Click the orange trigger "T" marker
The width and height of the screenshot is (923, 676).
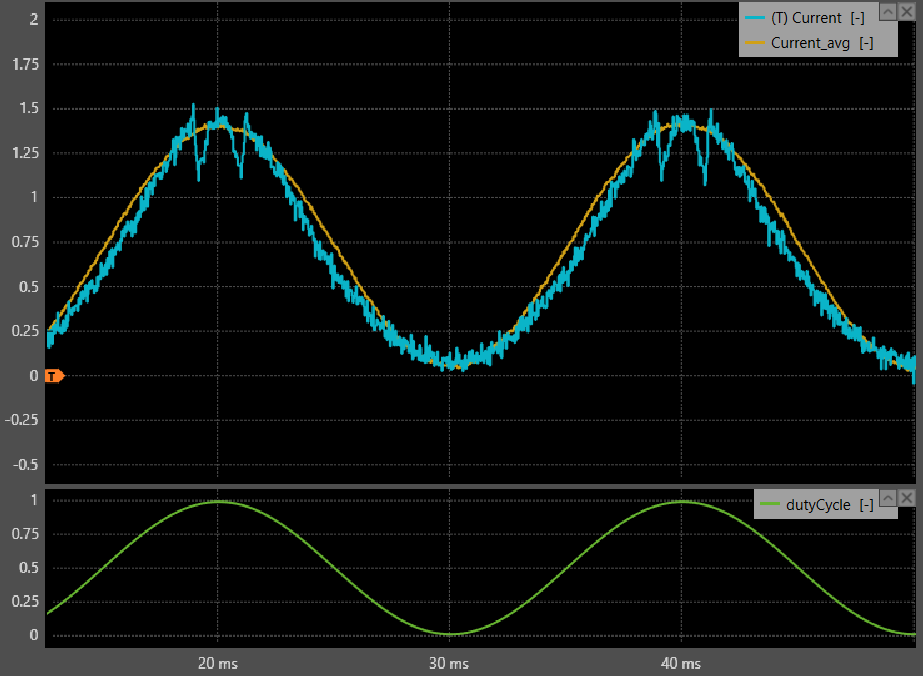(x=52, y=374)
